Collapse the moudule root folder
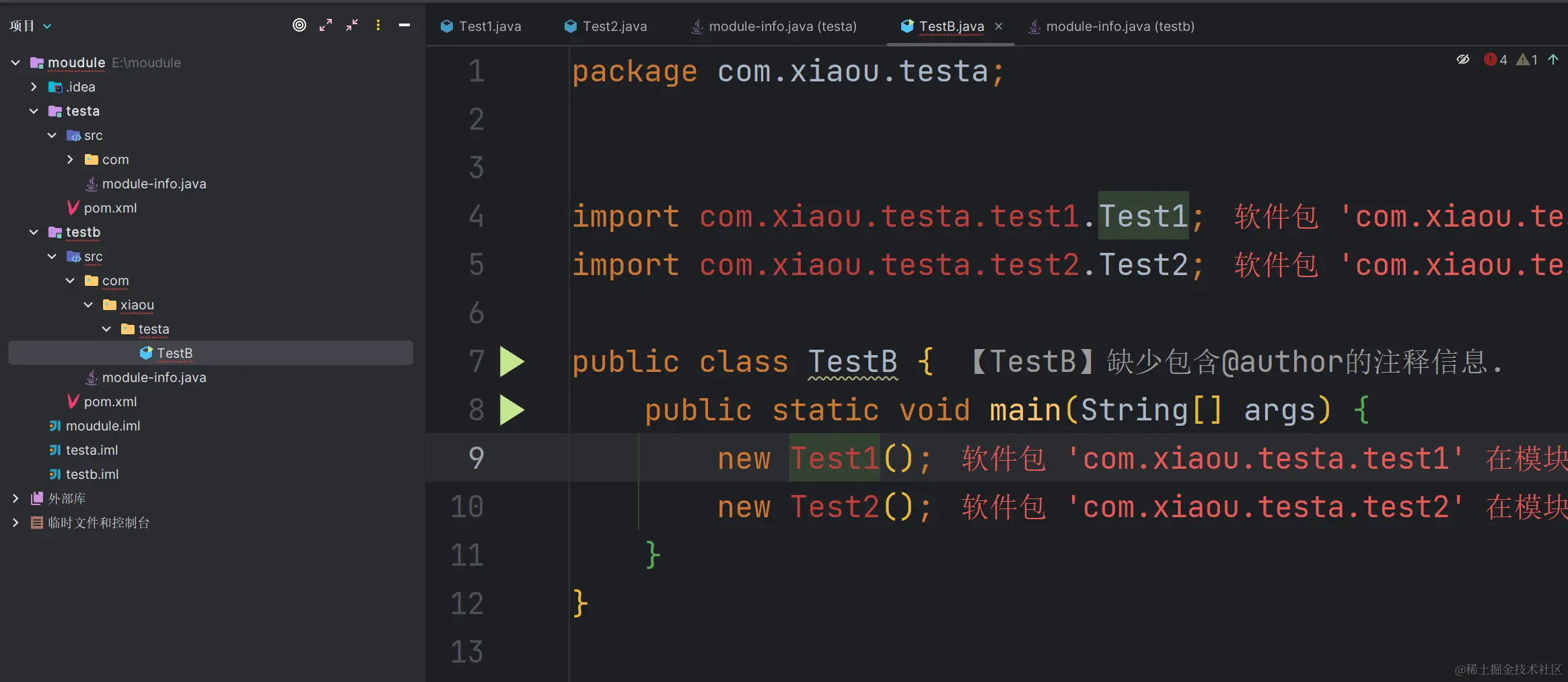Screen dimensions: 1568x682 point(15,63)
